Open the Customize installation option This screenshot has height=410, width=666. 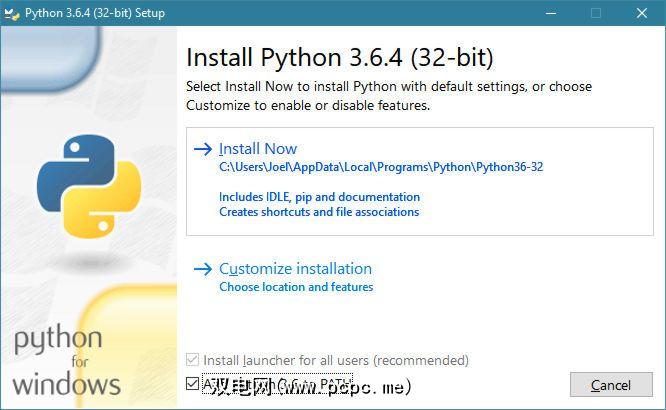[x=295, y=269]
